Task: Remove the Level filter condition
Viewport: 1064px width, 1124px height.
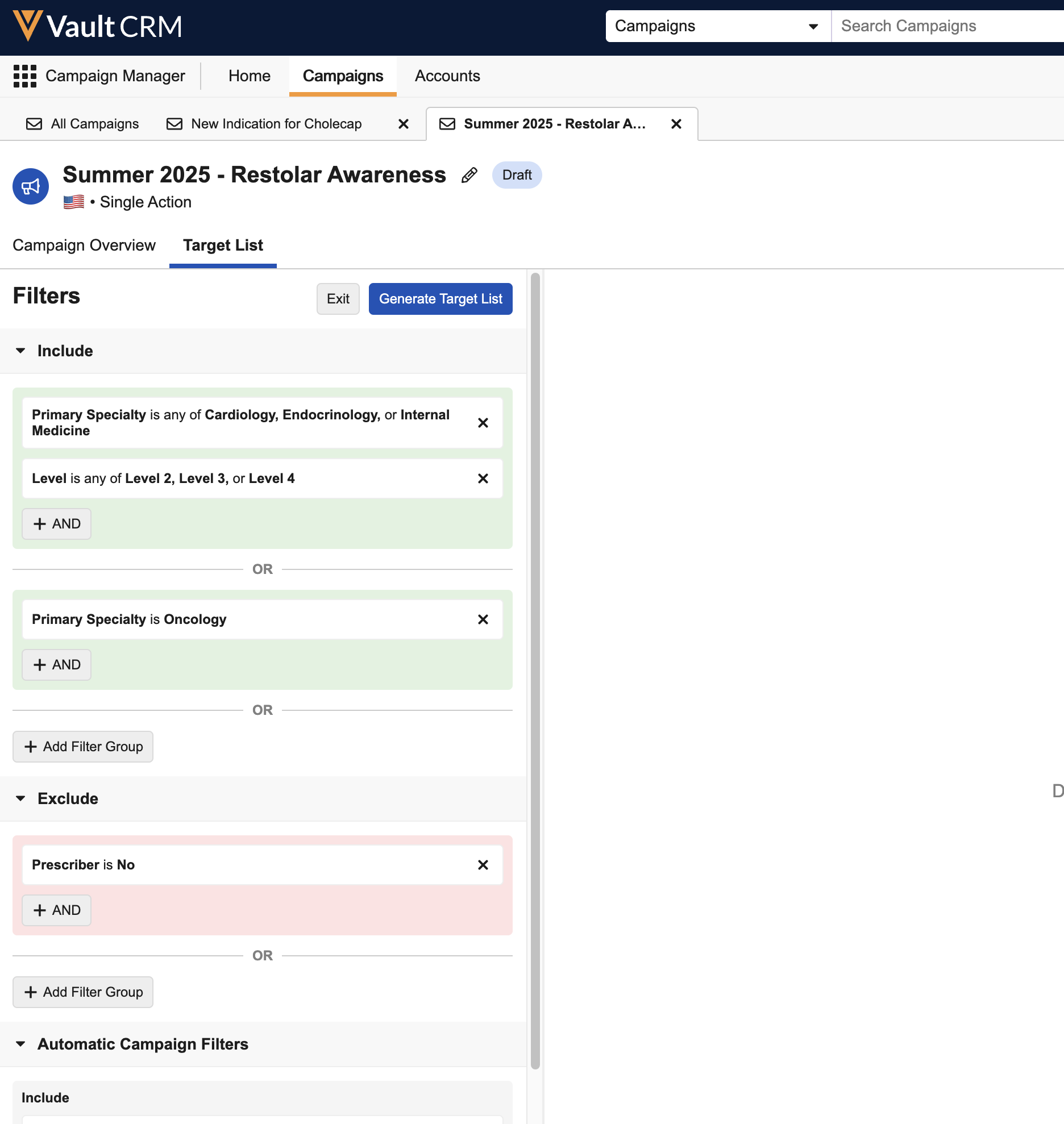Action: pos(483,478)
